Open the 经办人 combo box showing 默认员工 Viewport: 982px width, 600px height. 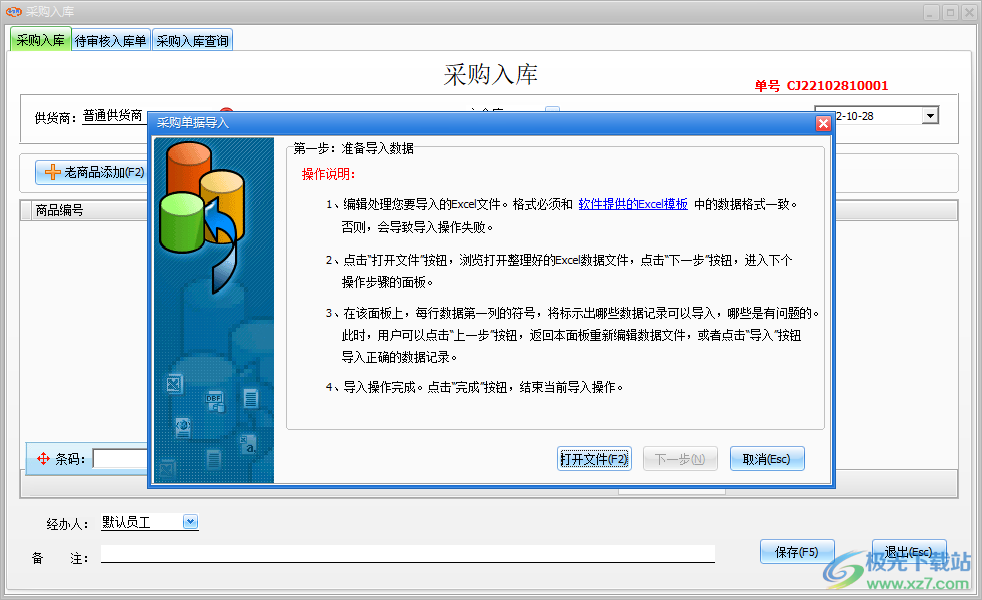coord(190,521)
